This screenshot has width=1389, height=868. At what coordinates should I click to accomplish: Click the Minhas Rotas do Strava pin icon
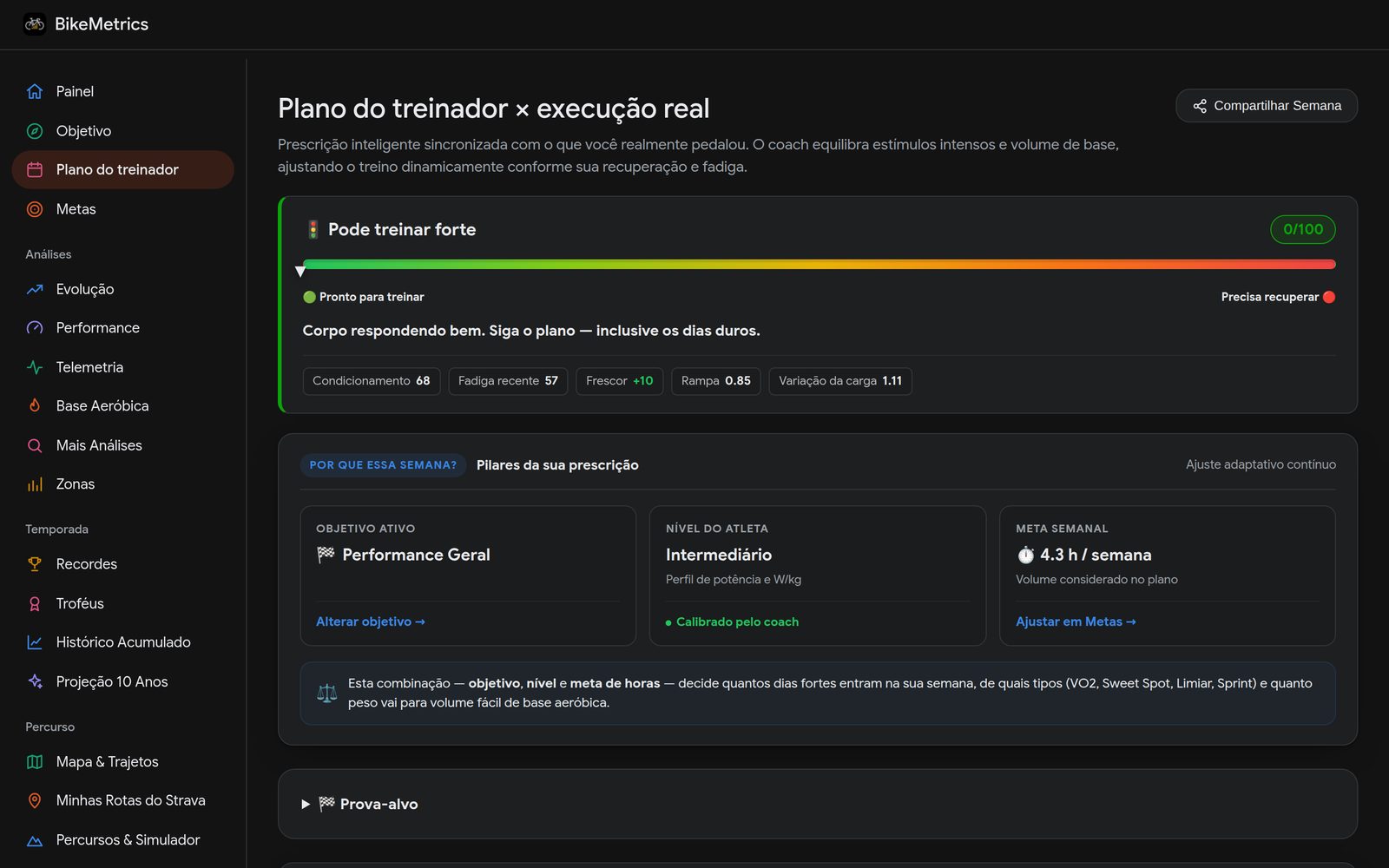click(35, 800)
